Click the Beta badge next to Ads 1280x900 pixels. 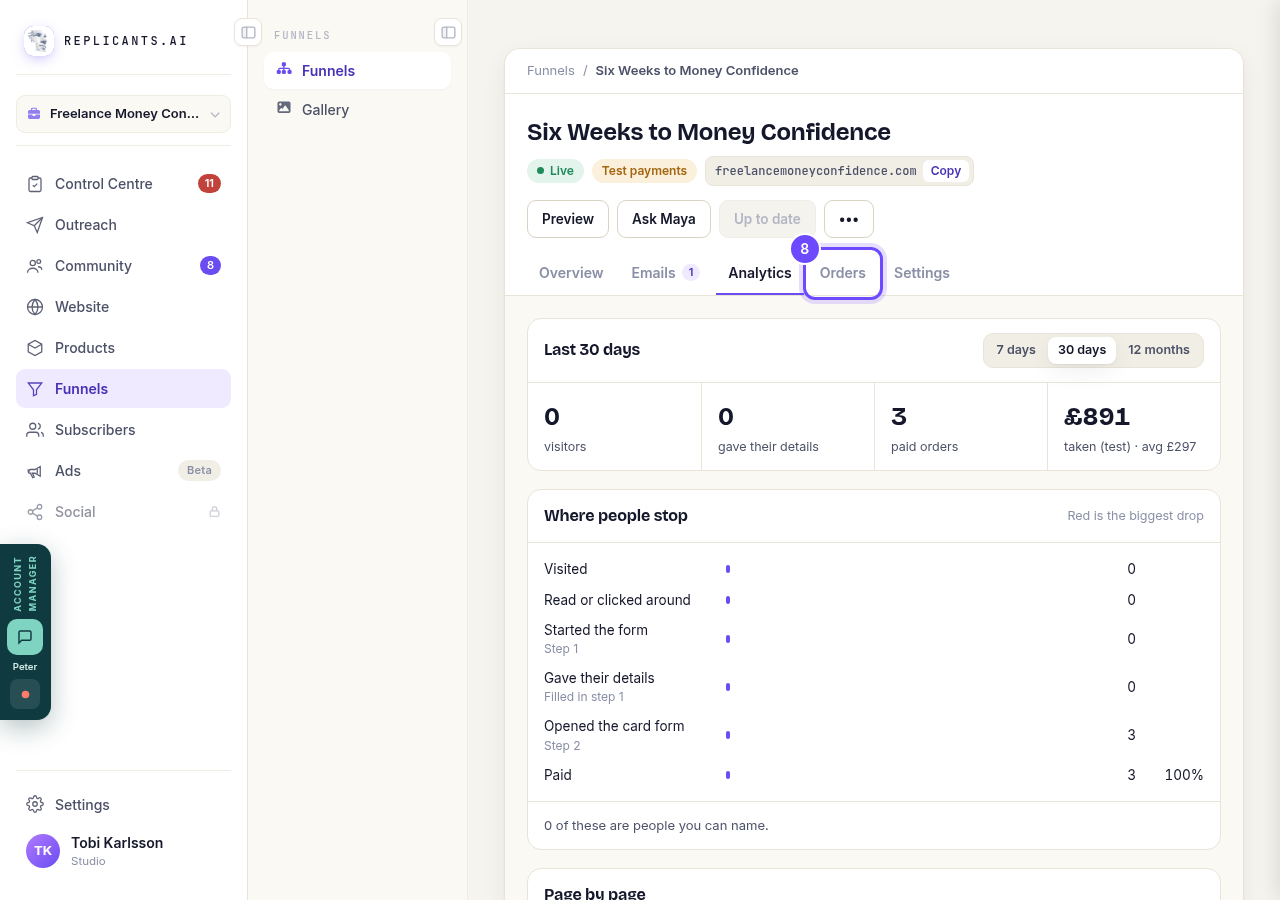[199, 471]
